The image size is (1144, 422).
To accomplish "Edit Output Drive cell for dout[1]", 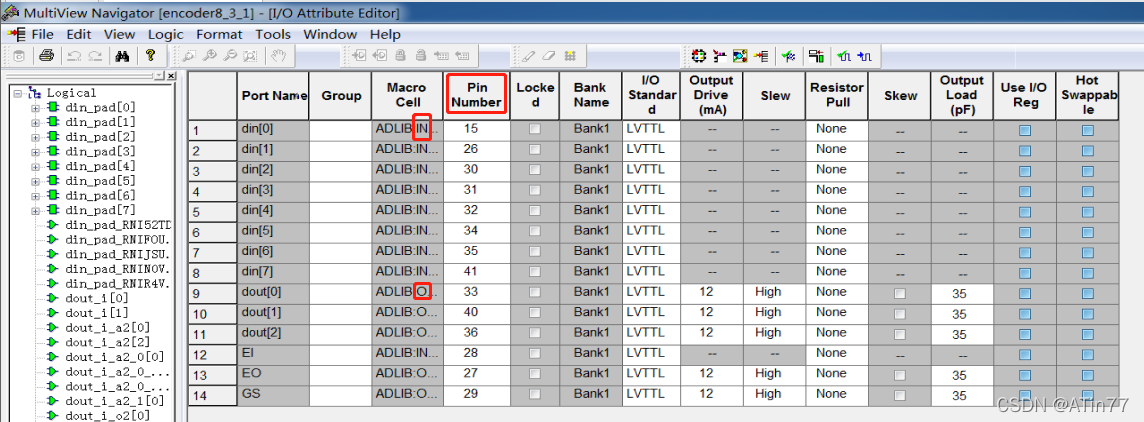I will coord(712,315).
